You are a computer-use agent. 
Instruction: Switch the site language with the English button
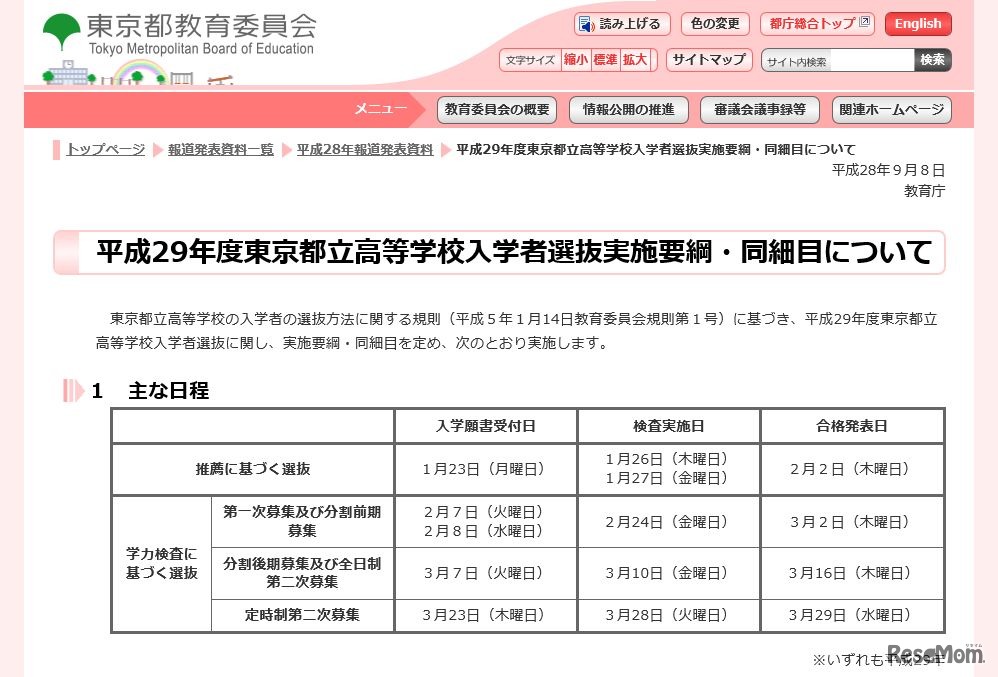coord(918,23)
